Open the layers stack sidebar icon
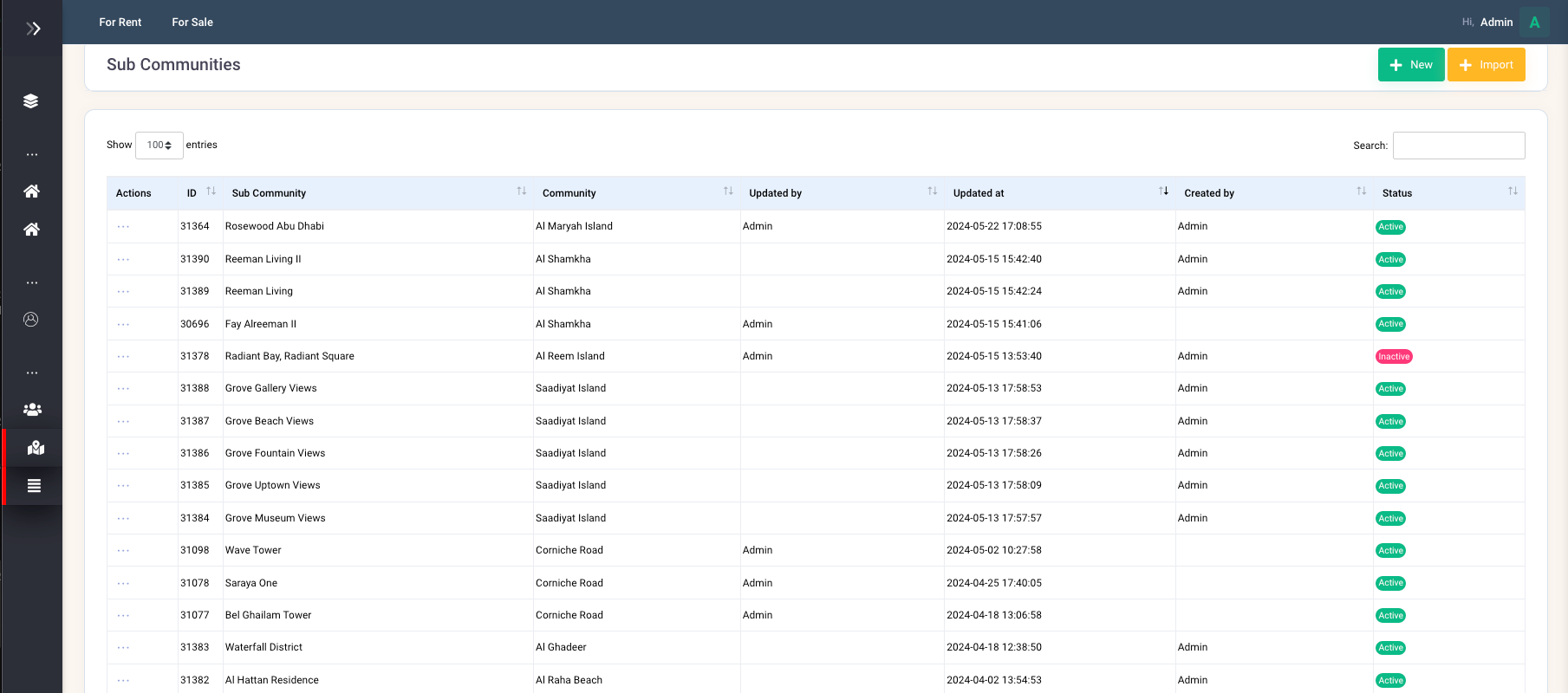This screenshot has height=693, width=1568. (31, 101)
